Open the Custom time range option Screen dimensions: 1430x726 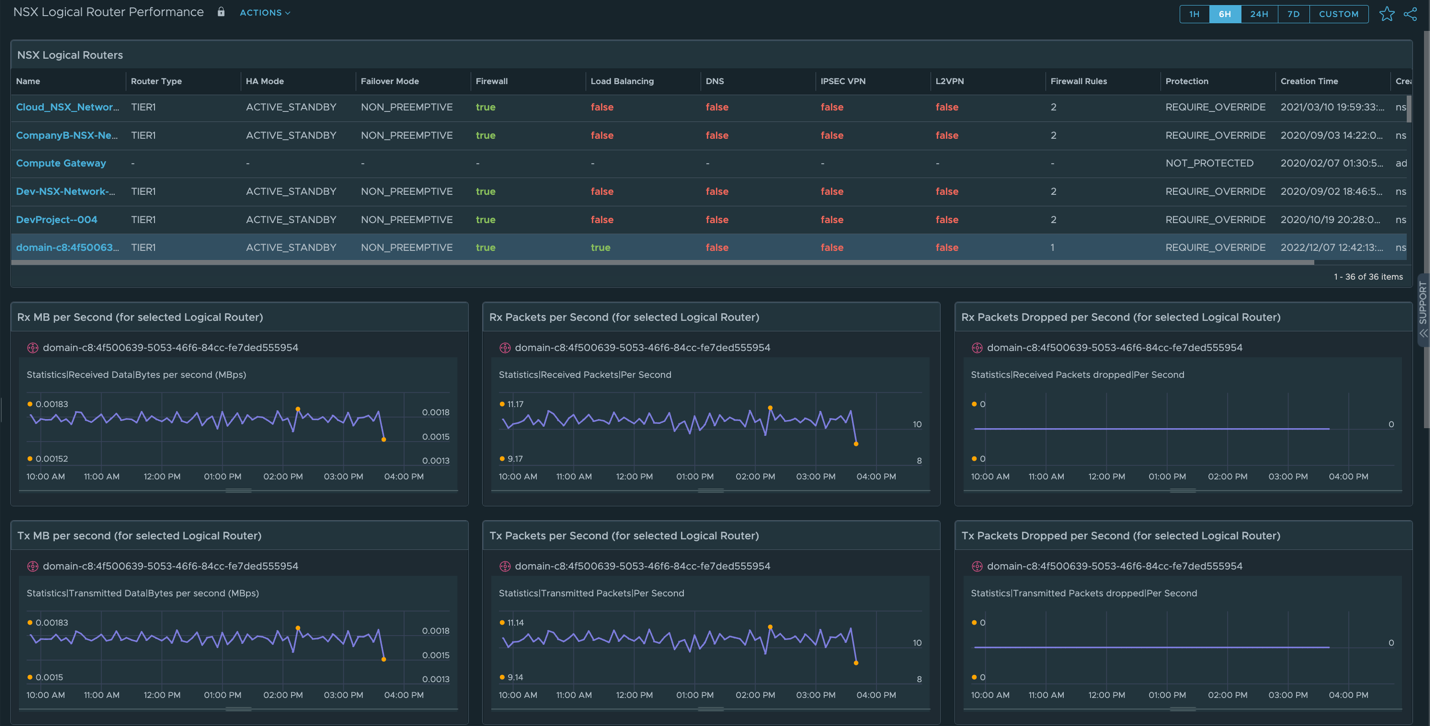[x=1338, y=14]
